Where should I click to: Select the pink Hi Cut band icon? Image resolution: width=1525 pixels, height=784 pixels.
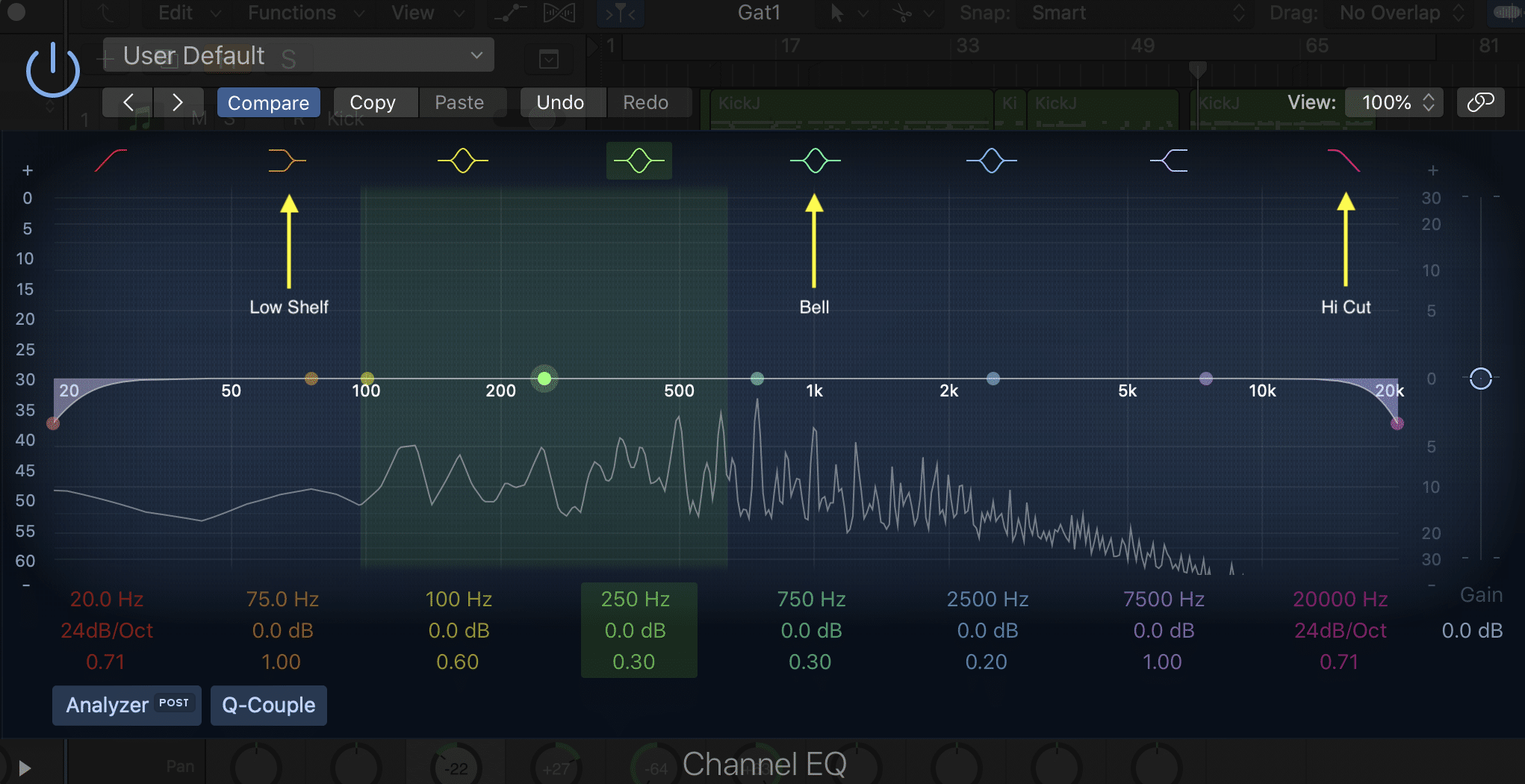[1346, 160]
